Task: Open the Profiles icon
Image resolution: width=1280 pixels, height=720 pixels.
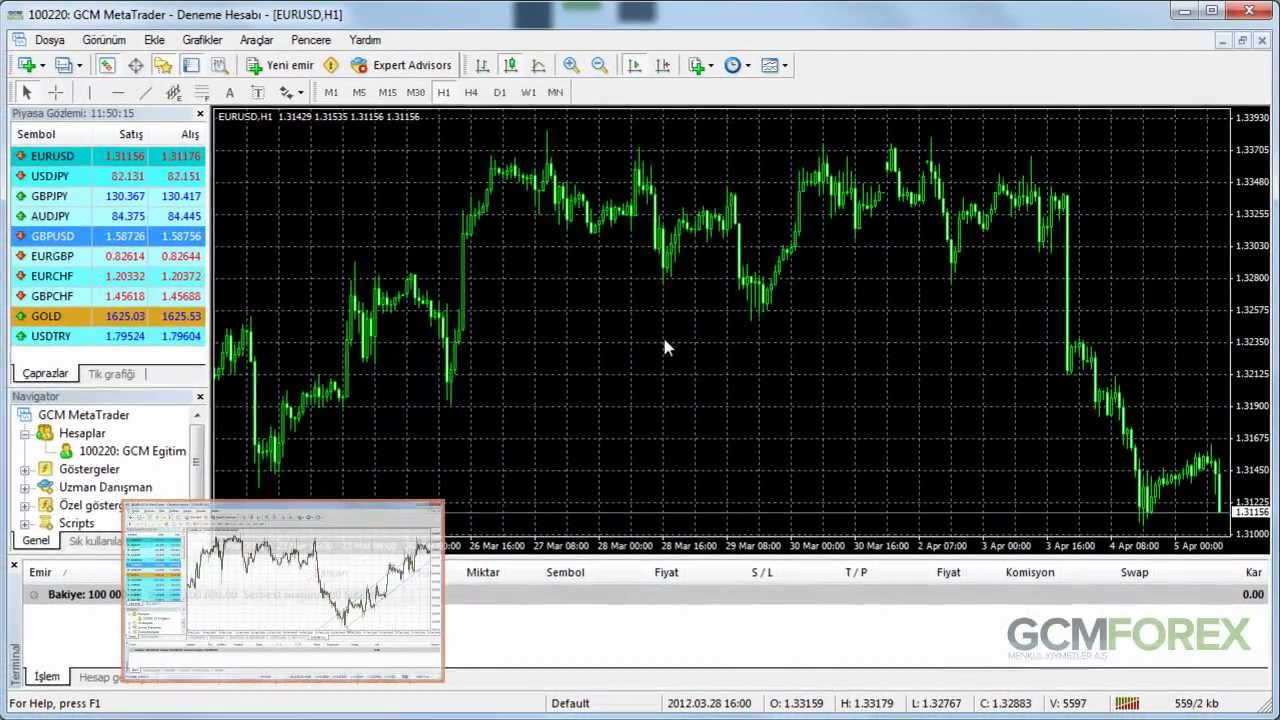Action: click(63, 65)
